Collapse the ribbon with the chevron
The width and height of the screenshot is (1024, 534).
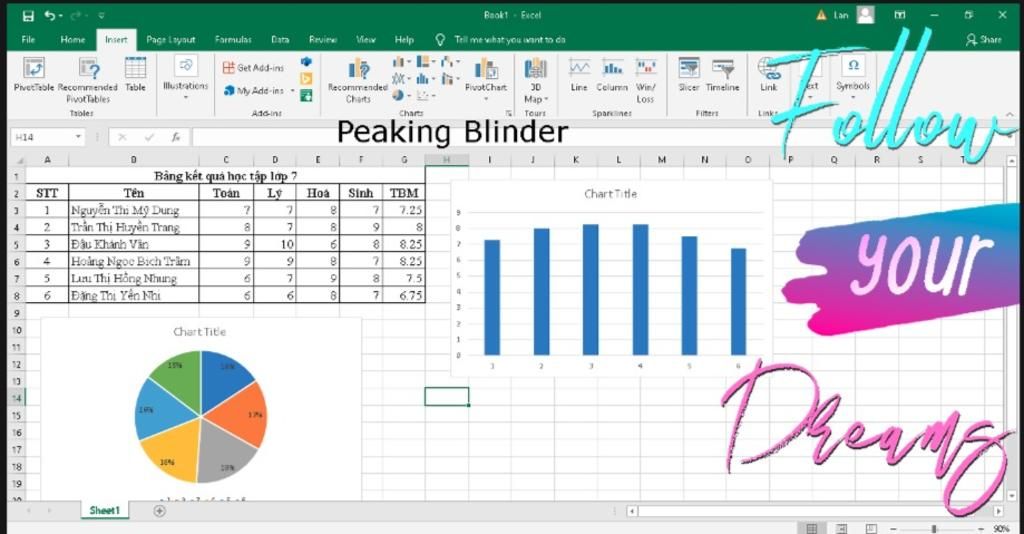point(1010,114)
